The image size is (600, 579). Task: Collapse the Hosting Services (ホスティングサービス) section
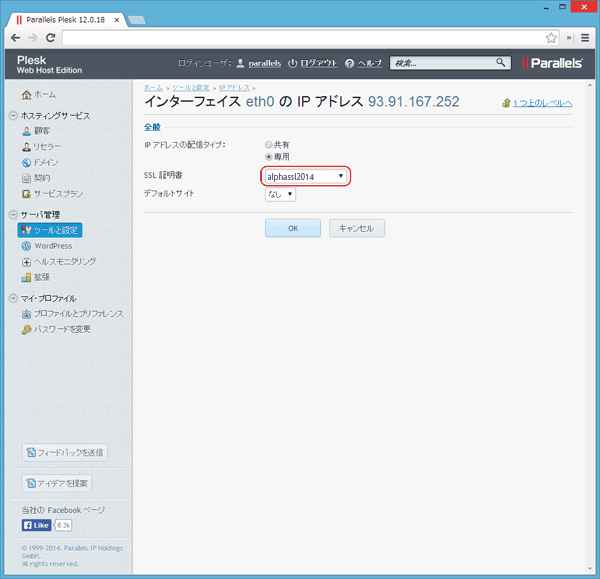coord(13,116)
